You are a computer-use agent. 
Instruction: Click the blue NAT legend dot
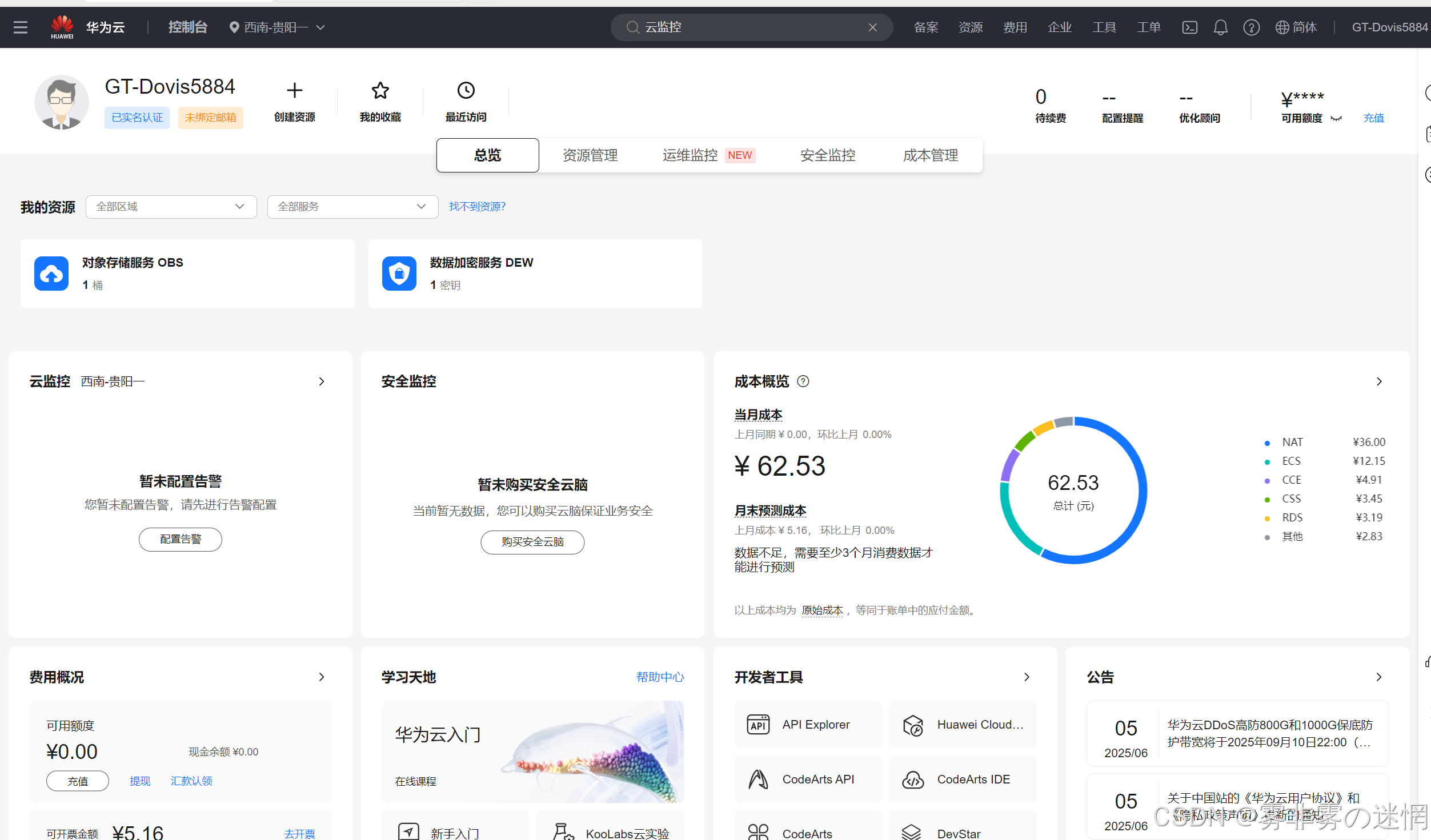(x=1267, y=443)
